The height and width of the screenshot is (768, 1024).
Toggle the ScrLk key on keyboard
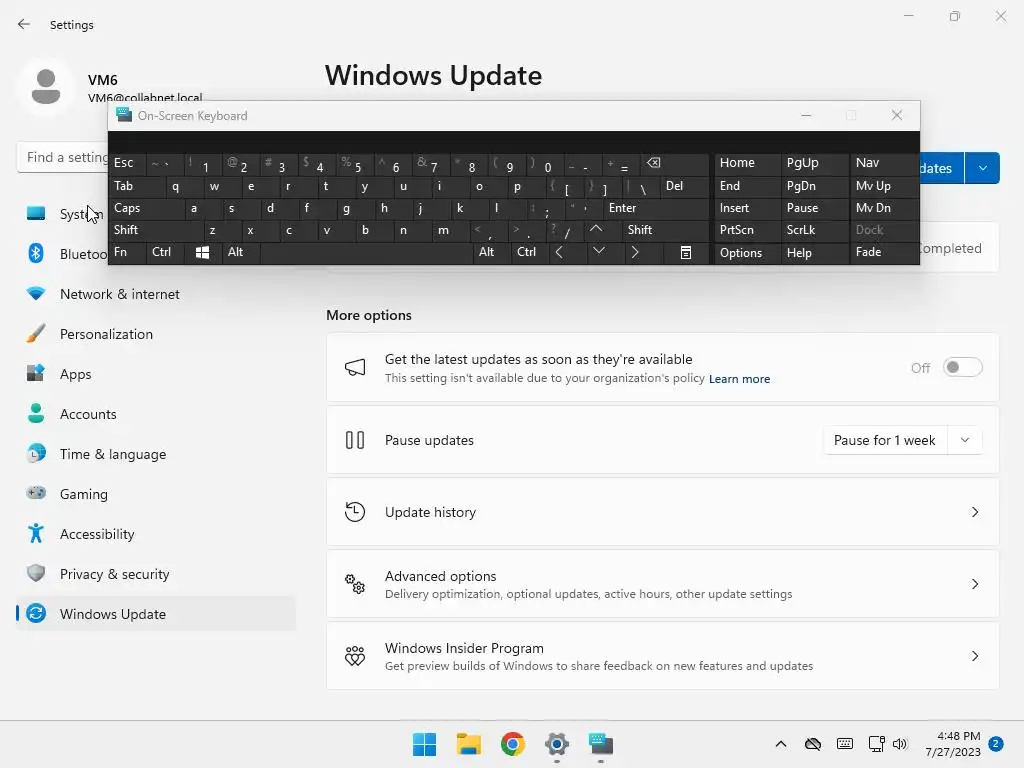pos(814,231)
